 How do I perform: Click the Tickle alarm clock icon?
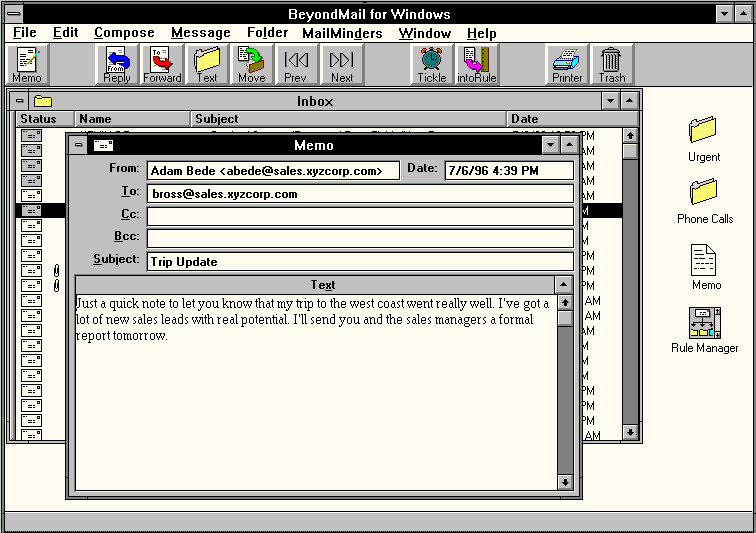point(432,65)
